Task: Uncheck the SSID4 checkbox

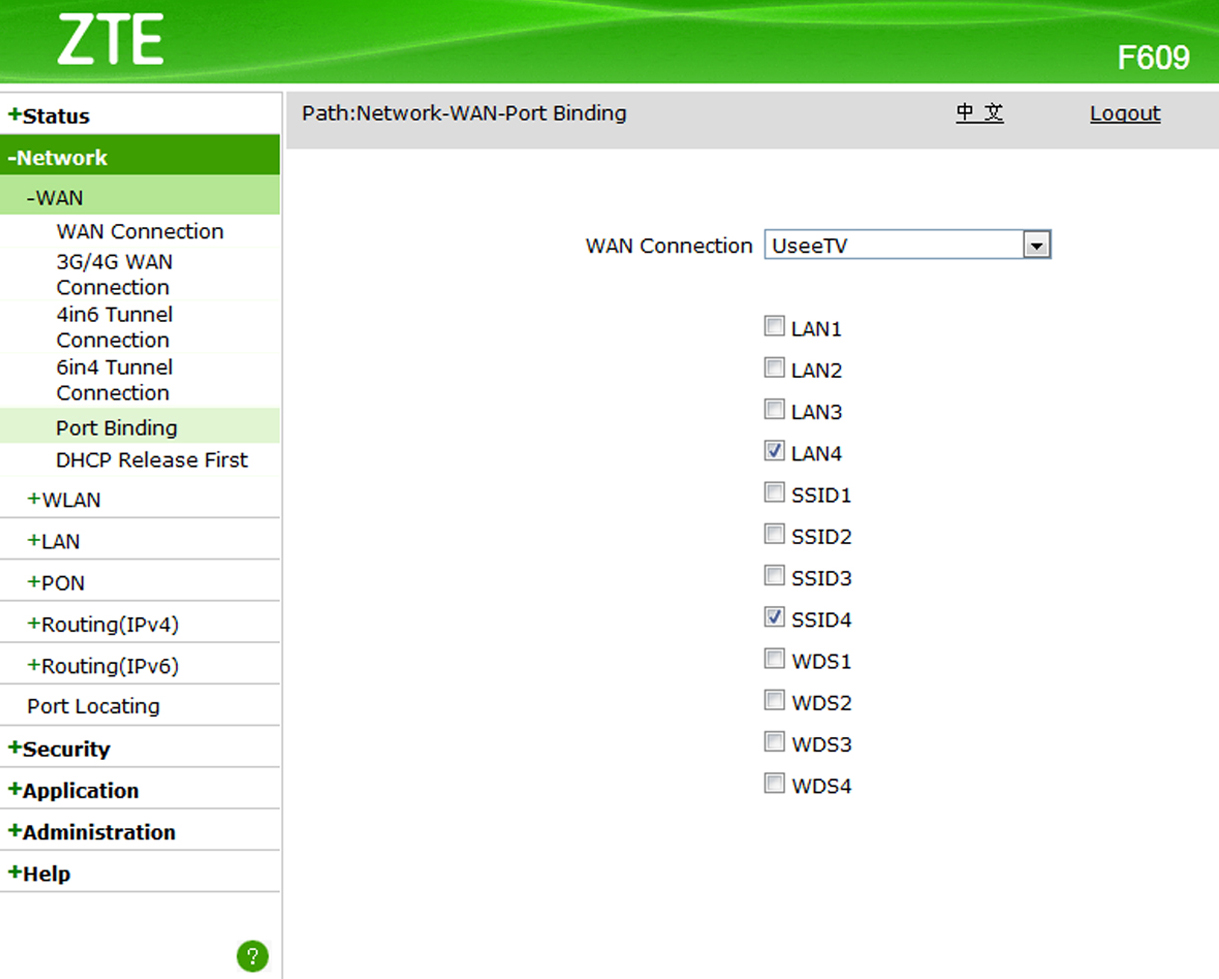Action: 774,618
